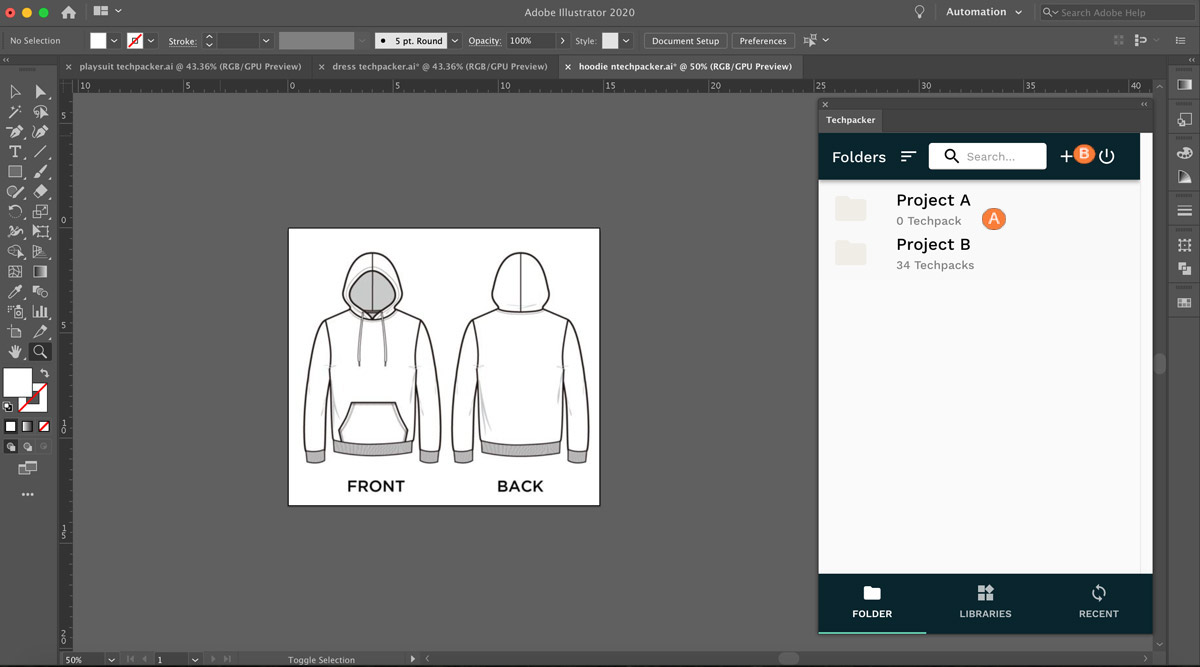Select the Type tool
This screenshot has width=1200, height=667.
point(14,152)
